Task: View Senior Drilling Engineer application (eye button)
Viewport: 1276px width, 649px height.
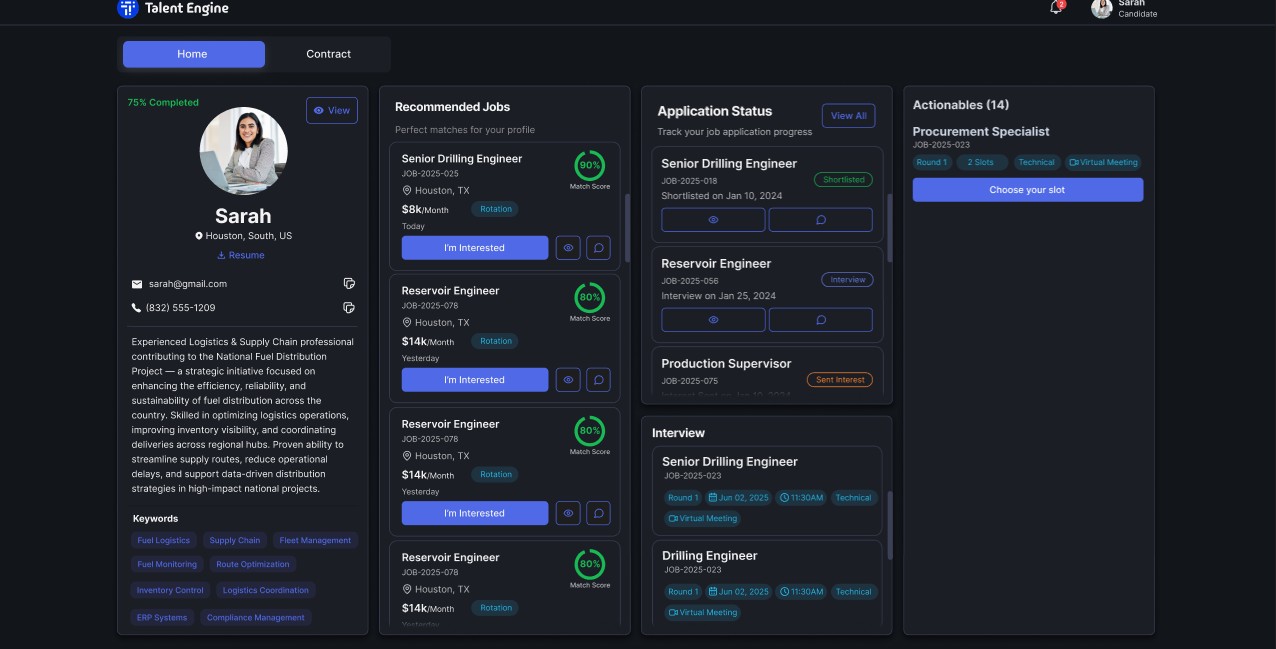Action: pos(713,220)
